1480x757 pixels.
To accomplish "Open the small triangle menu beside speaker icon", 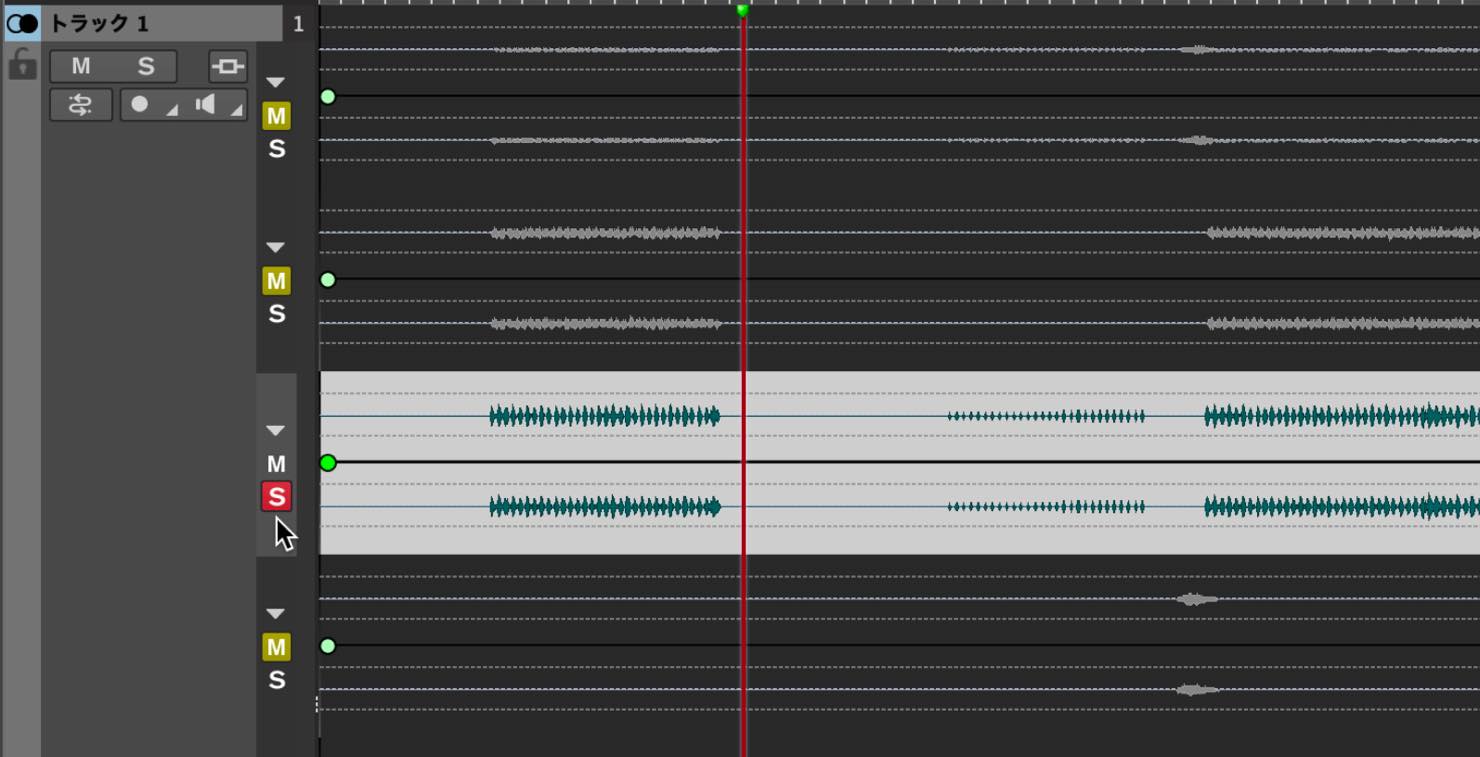I will click(x=237, y=109).
